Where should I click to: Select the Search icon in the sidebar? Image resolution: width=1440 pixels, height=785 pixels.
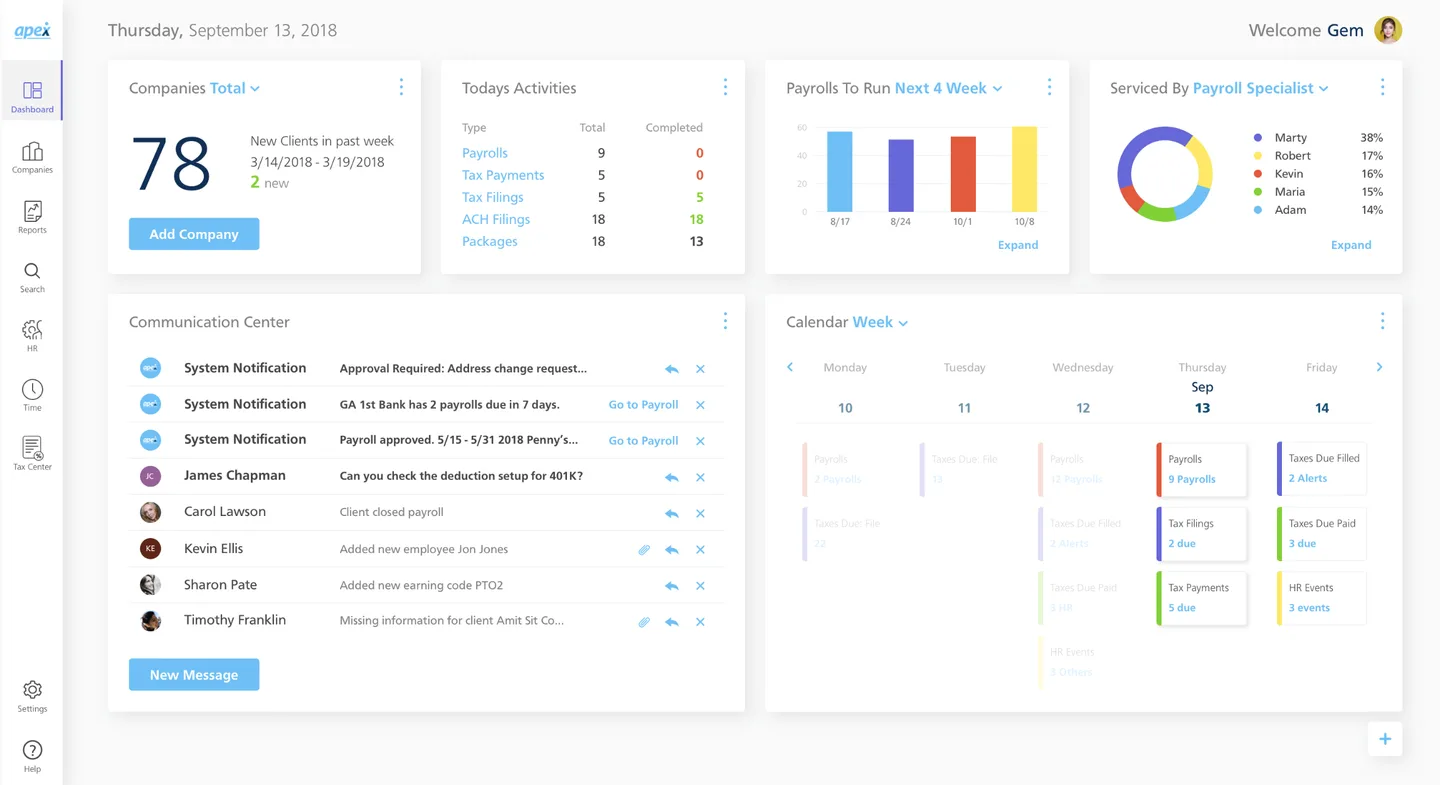point(32,277)
